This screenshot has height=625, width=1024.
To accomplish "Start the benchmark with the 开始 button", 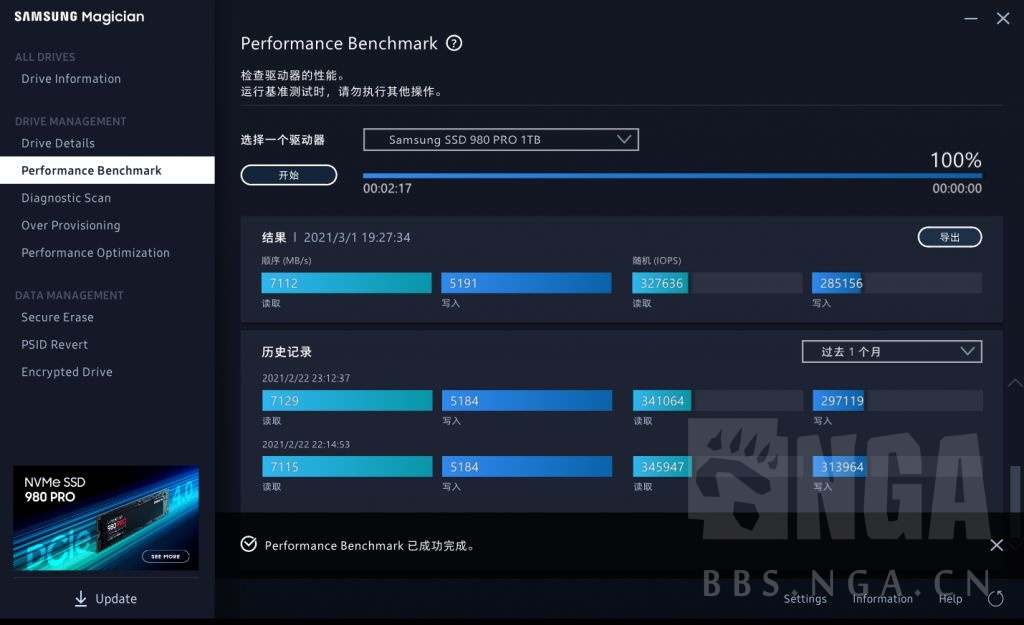I will pyautogui.click(x=288, y=175).
